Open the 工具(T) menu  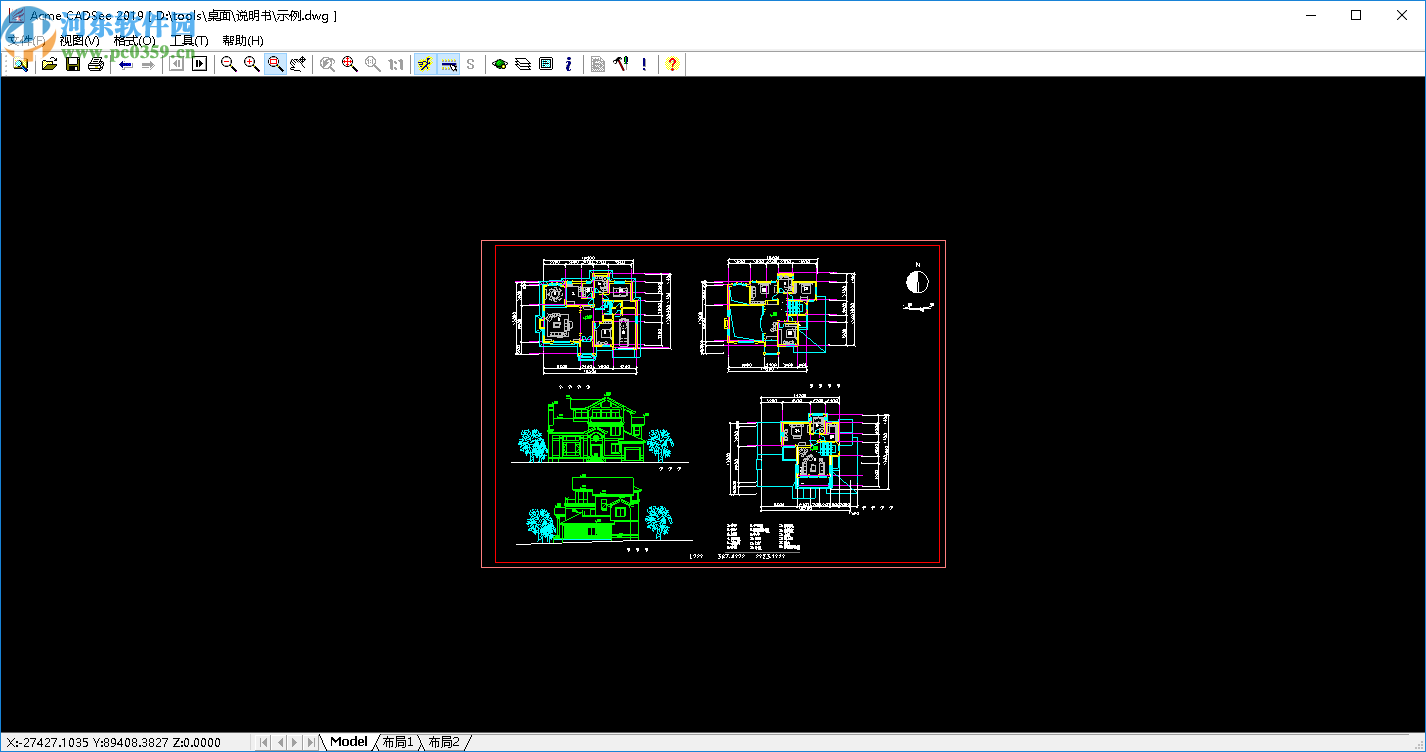pyautogui.click(x=189, y=41)
